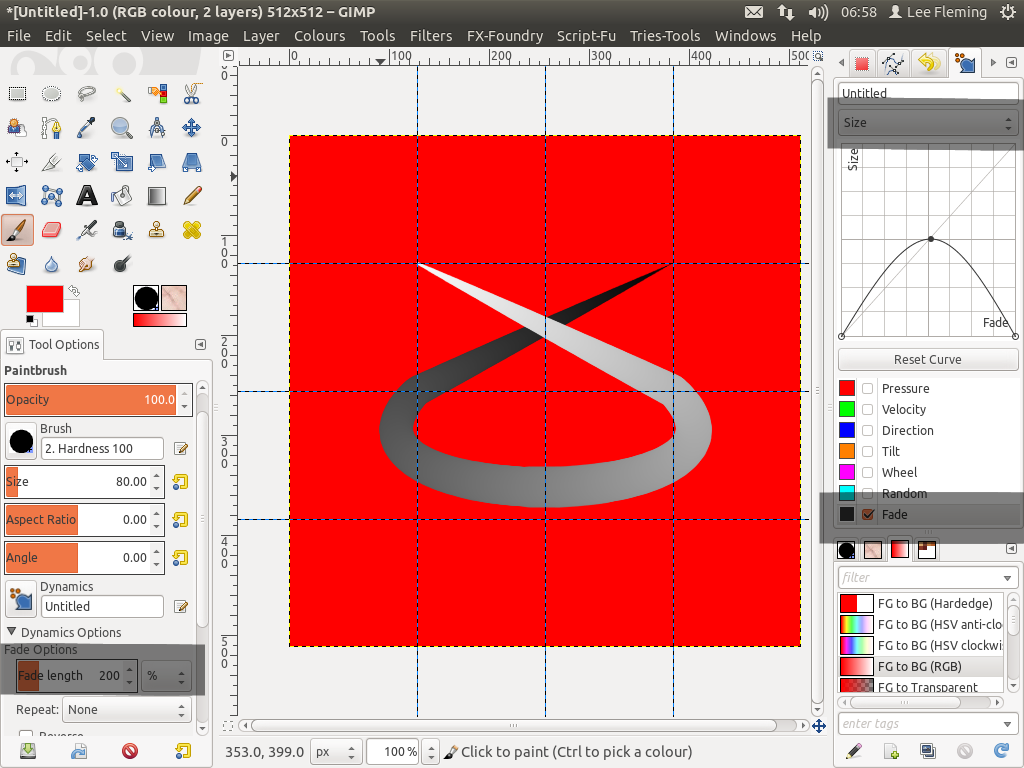Select the Airbrush tool
This screenshot has width=1024, height=768.
point(86,230)
